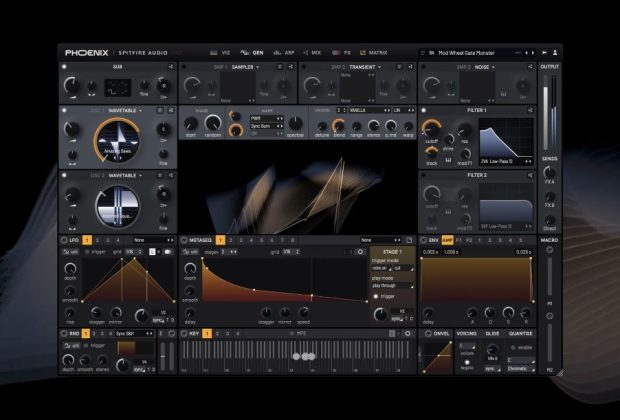Screen dimensions: 620x420
Task: Toggle OSC 2 Wavetable power
Action: tap(64, 175)
